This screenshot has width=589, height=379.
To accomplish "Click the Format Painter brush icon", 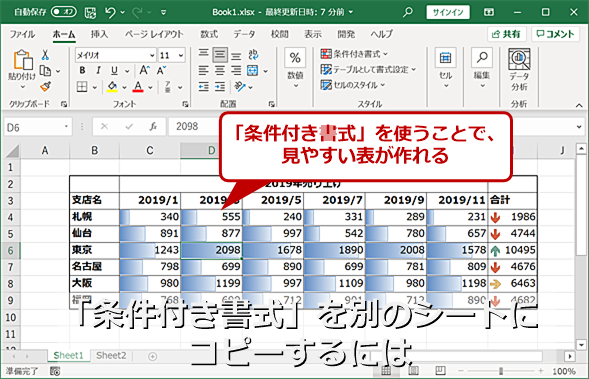I will [x=45, y=87].
